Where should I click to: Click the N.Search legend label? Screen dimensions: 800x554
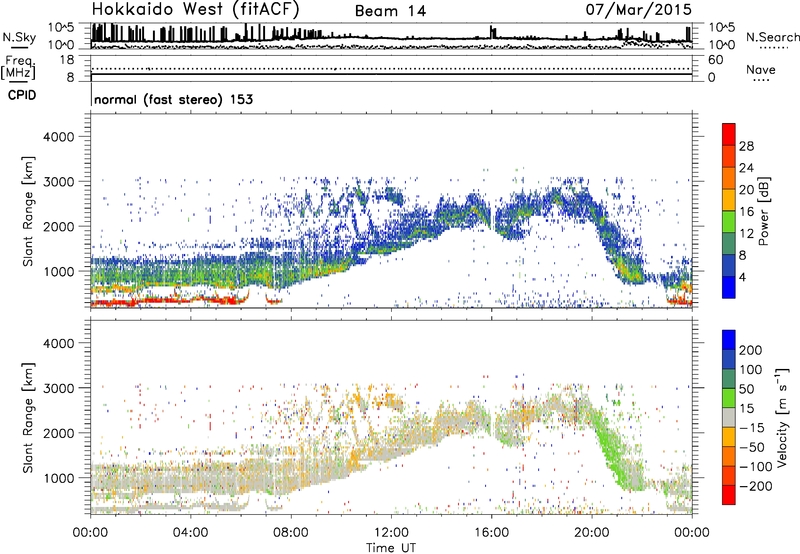tap(772, 37)
